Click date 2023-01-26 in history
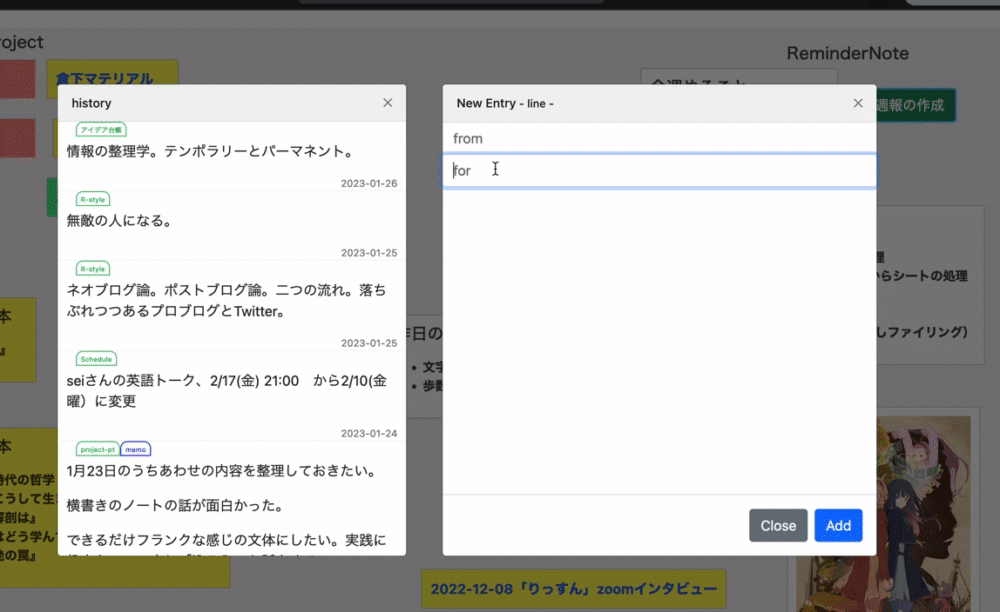 coord(369,183)
